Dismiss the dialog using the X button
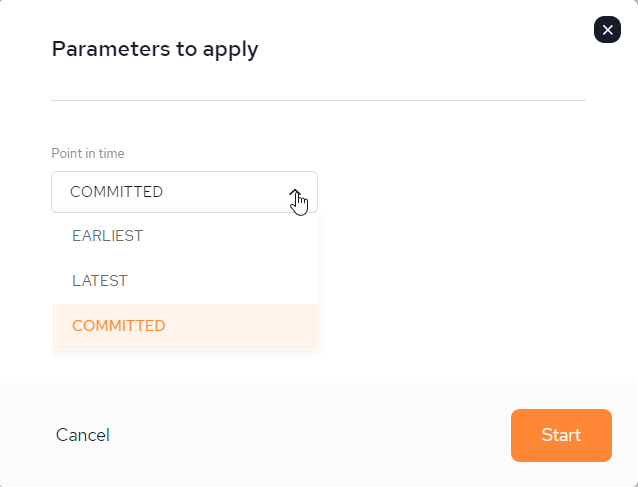Viewport: 638px width, 487px height. point(607,30)
